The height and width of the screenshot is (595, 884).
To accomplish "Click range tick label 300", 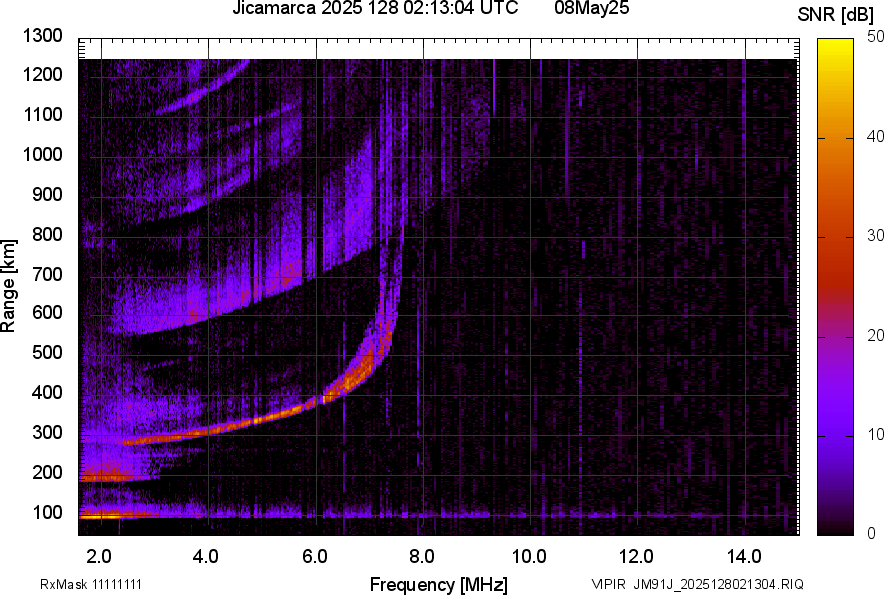I will 47,432.
